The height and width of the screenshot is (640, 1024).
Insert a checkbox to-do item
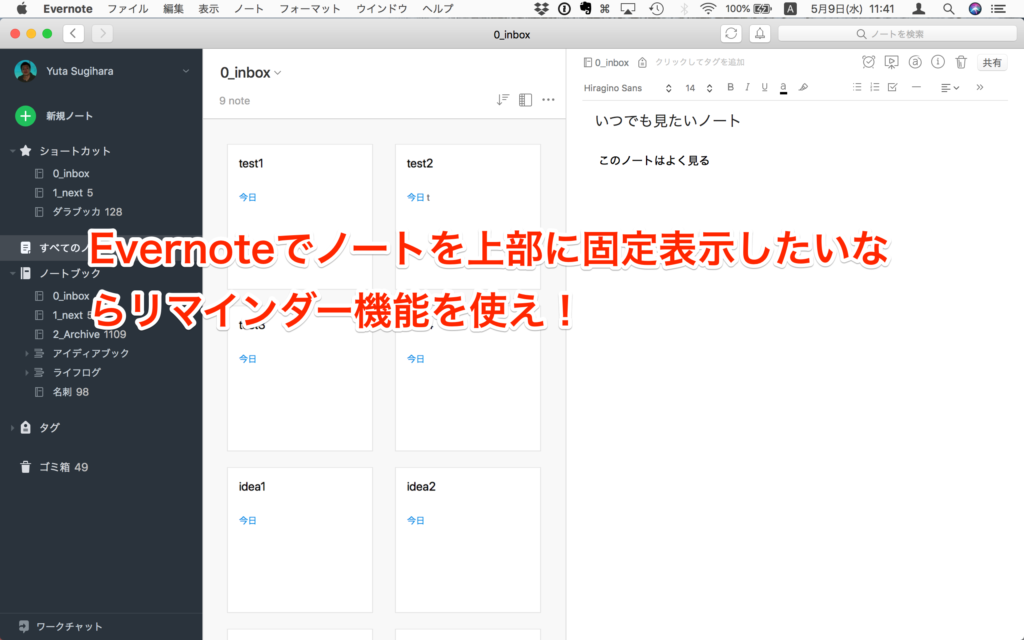892,88
